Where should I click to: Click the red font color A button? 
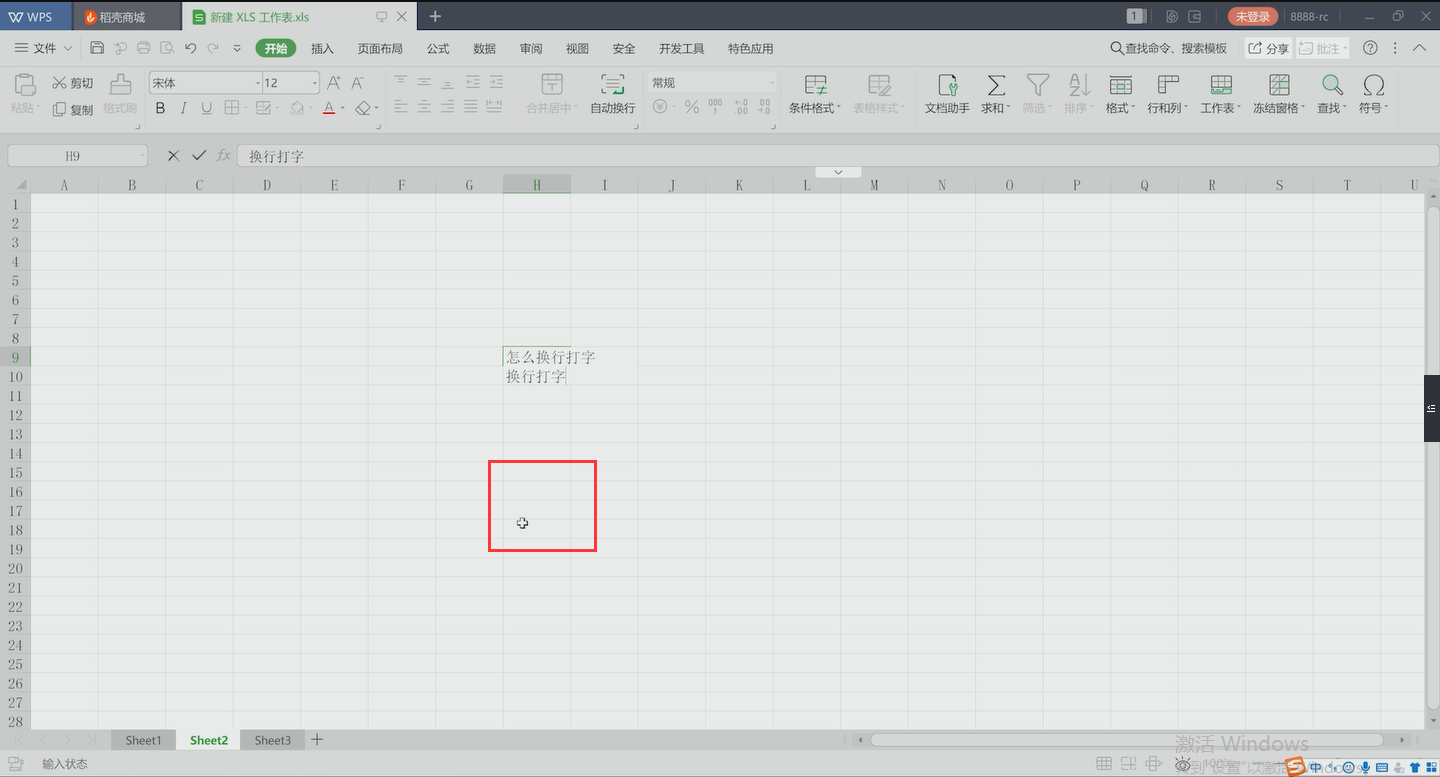(x=329, y=108)
